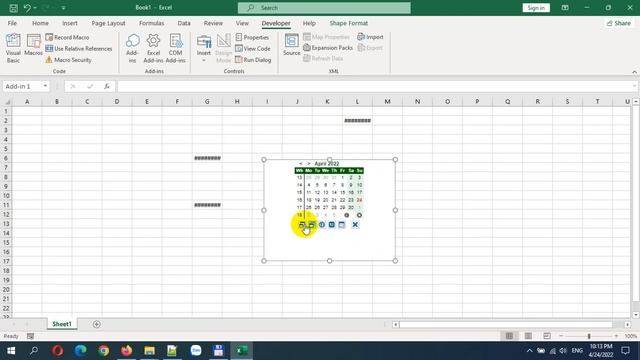
Task: Open the Visual Basic editor
Action: [x=13, y=48]
